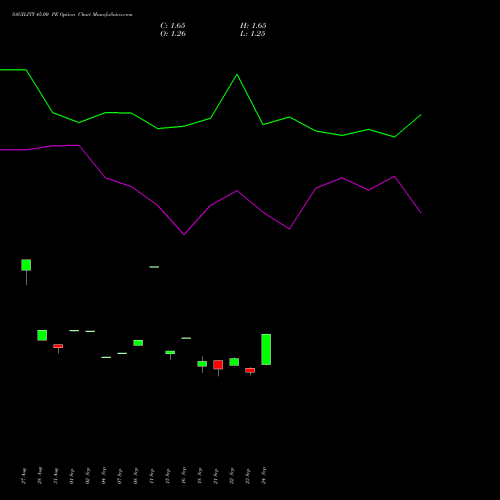Image resolution: width=500 pixels, height=500 pixels.
Task: Click the '15 Sep' date label
Action: [x=168, y=476]
